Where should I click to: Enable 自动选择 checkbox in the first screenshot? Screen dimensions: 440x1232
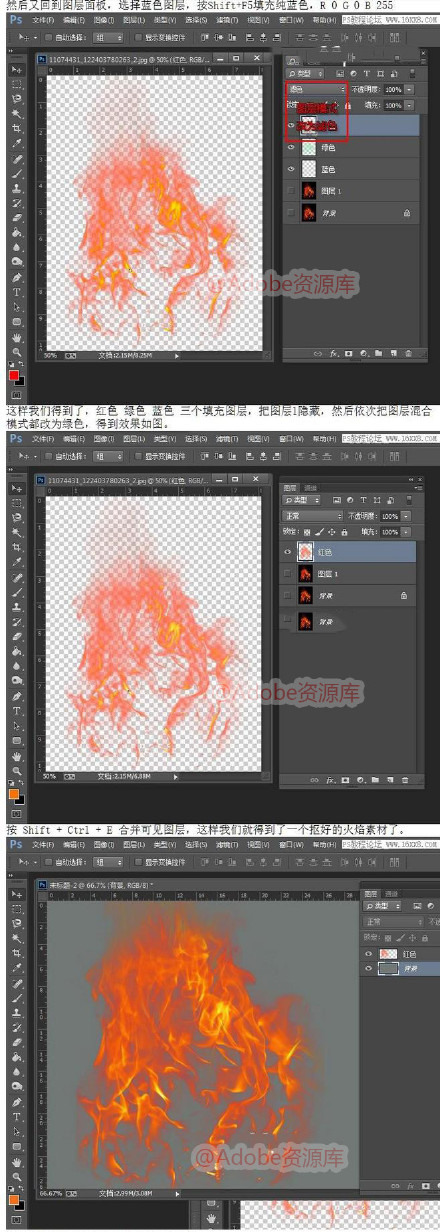[x=48, y=37]
